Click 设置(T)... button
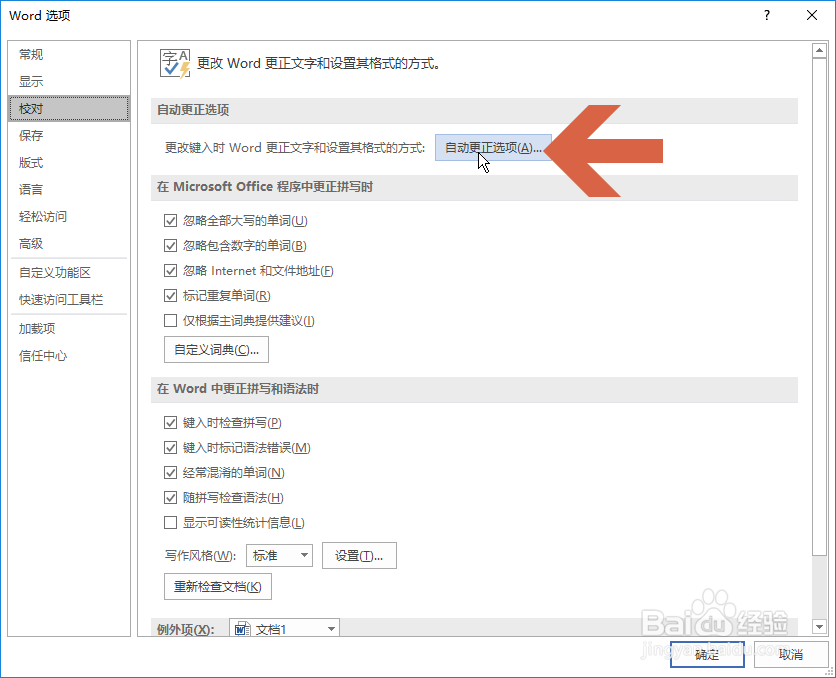This screenshot has width=836, height=678. tap(359, 556)
